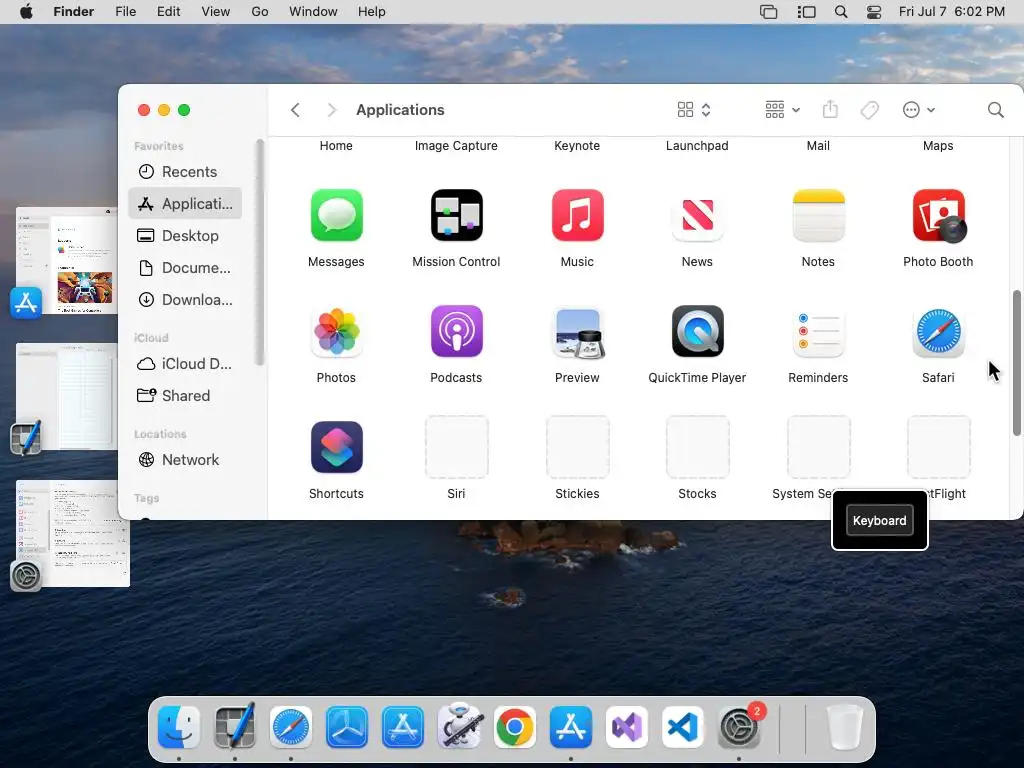1024x768 pixels.
Task: Click the 'Launchpad' label
Action: [x=697, y=146]
